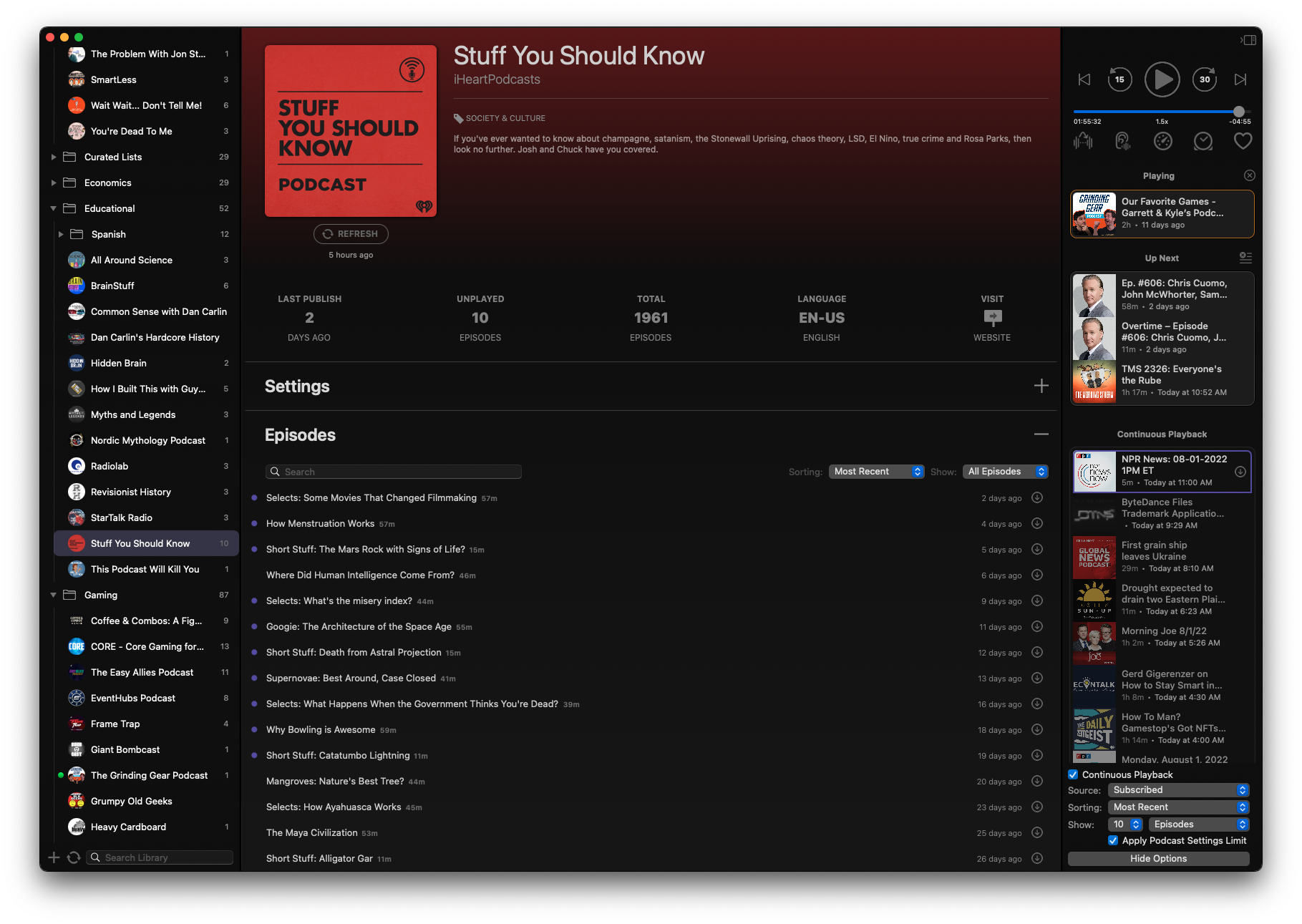The image size is (1302, 924).
Task: Toggle the voice boost ear icon
Action: 1123,141
